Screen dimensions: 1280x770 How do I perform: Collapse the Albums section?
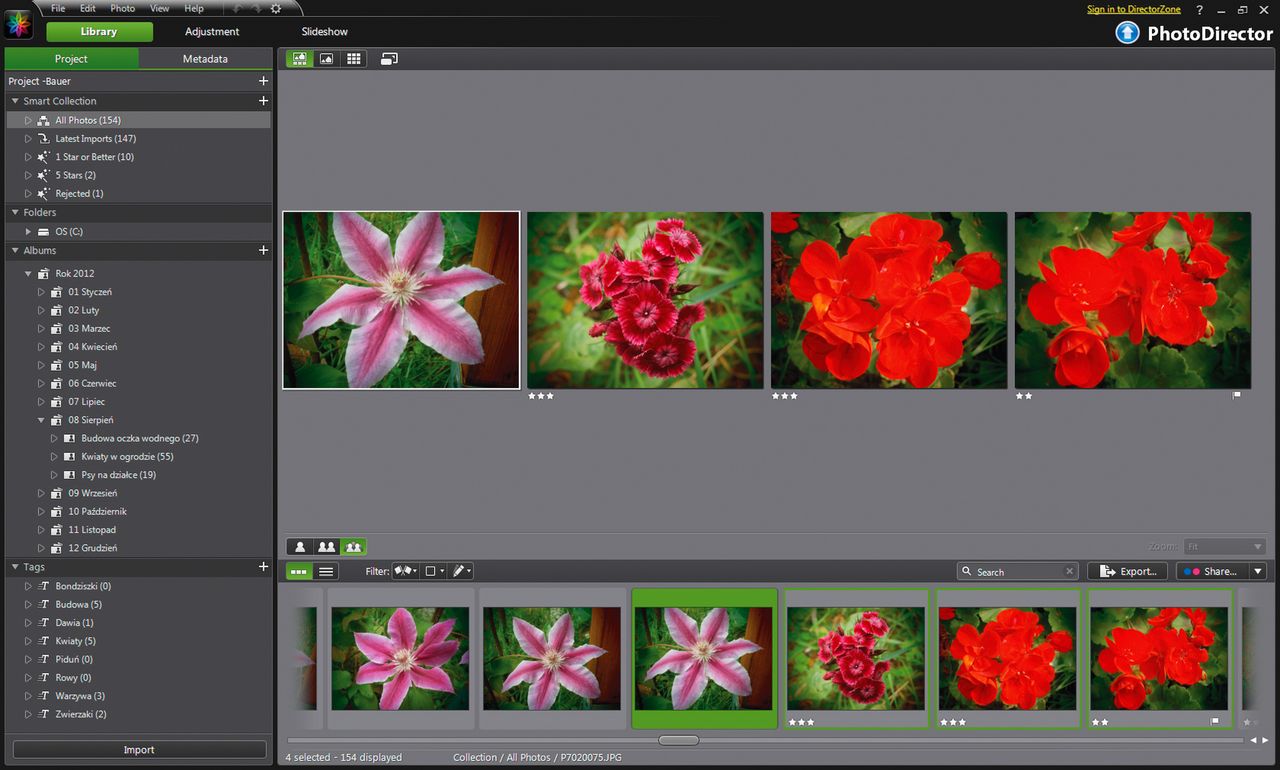[15, 250]
